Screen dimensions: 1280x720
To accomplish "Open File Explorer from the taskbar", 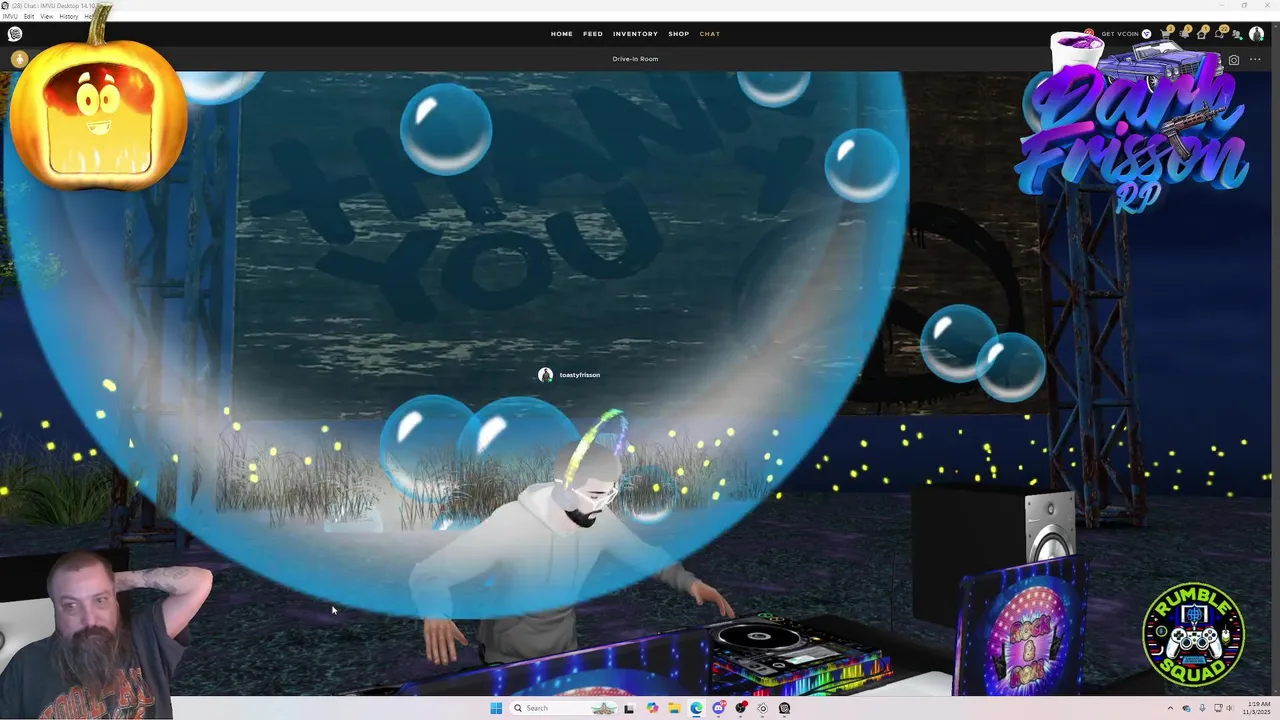I will 674,708.
